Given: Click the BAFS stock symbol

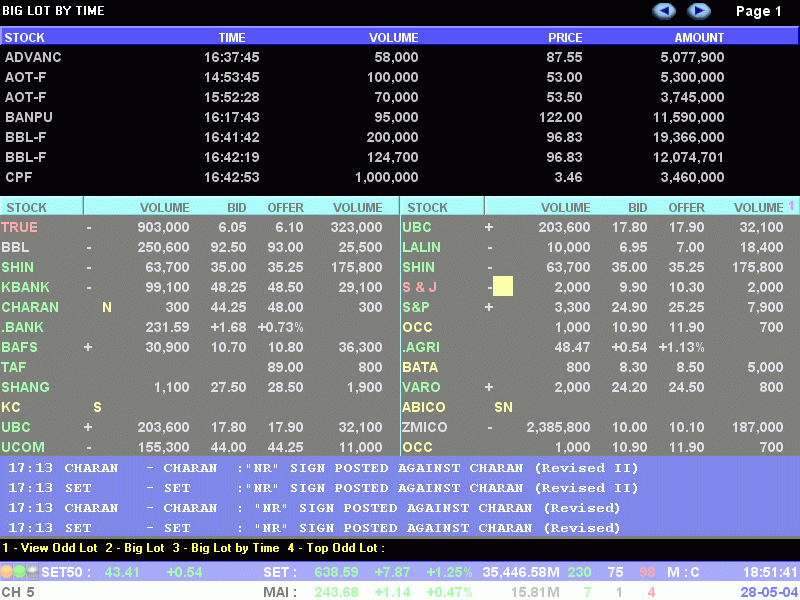Looking at the screenshot, I should [x=19, y=347].
